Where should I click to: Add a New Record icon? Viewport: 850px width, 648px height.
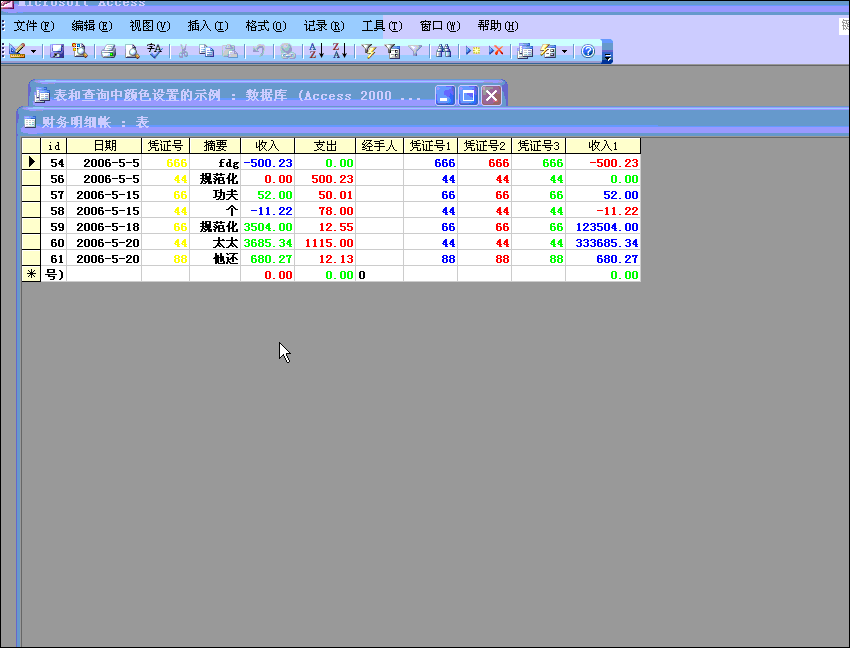point(472,51)
